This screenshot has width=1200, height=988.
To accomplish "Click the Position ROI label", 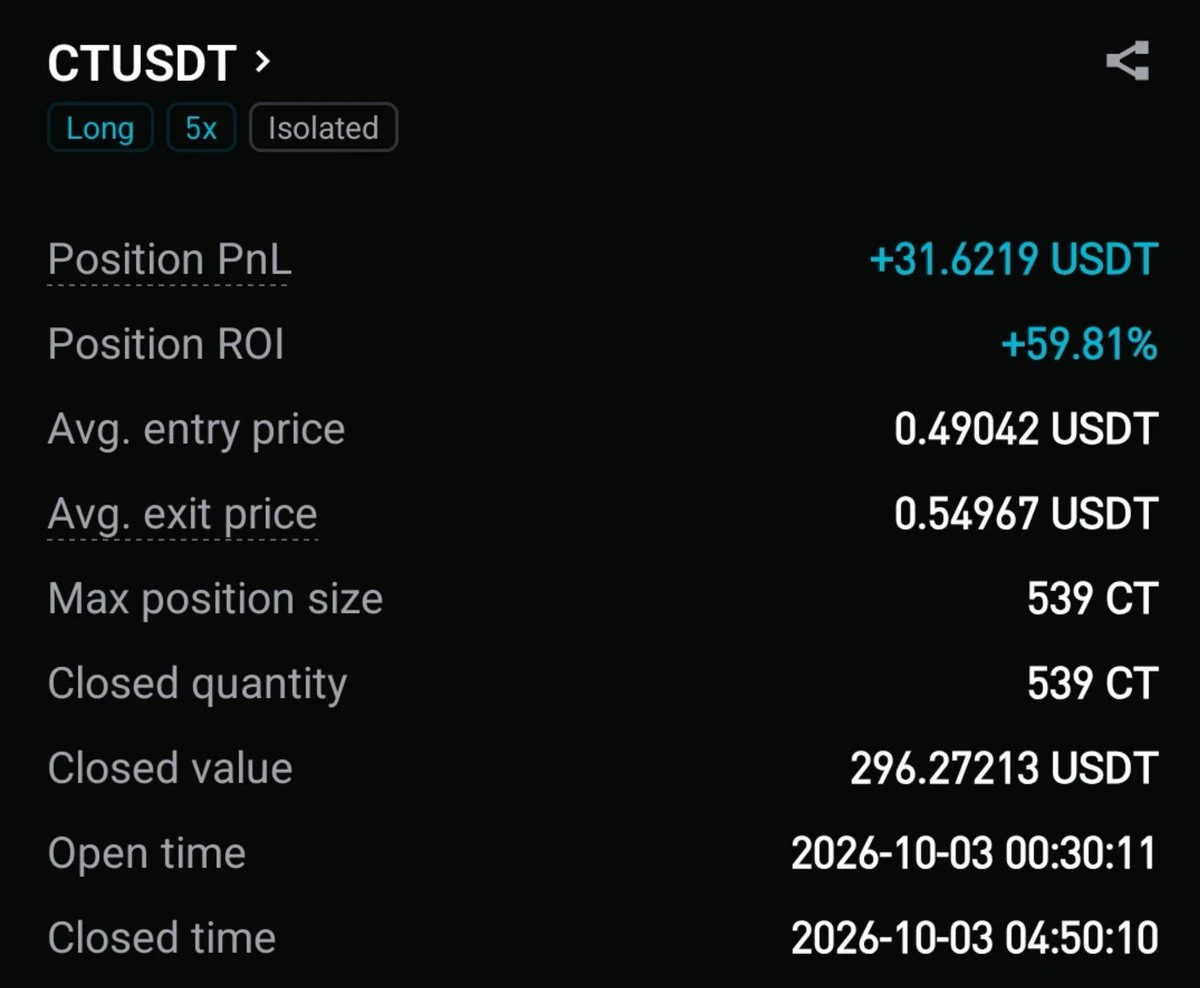I will point(166,345).
